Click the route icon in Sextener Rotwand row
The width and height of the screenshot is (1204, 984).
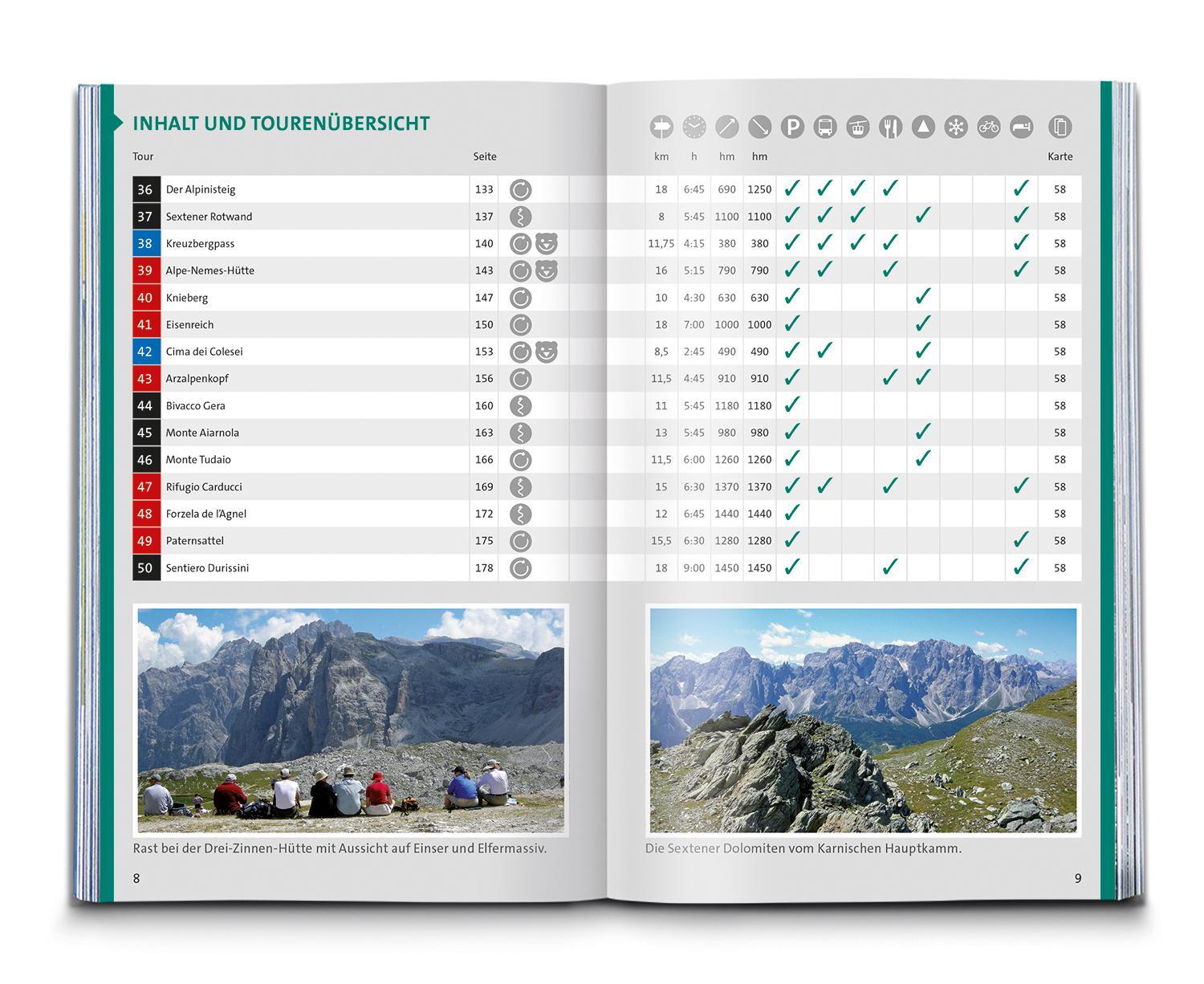(x=521, y=217)
